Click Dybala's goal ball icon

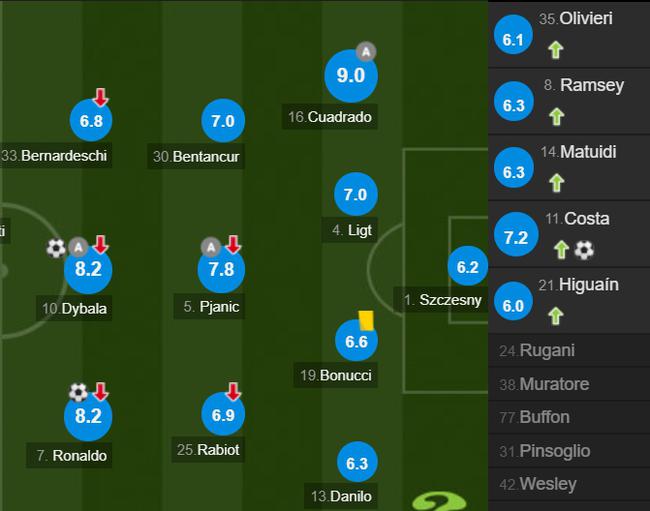(56, 248)
